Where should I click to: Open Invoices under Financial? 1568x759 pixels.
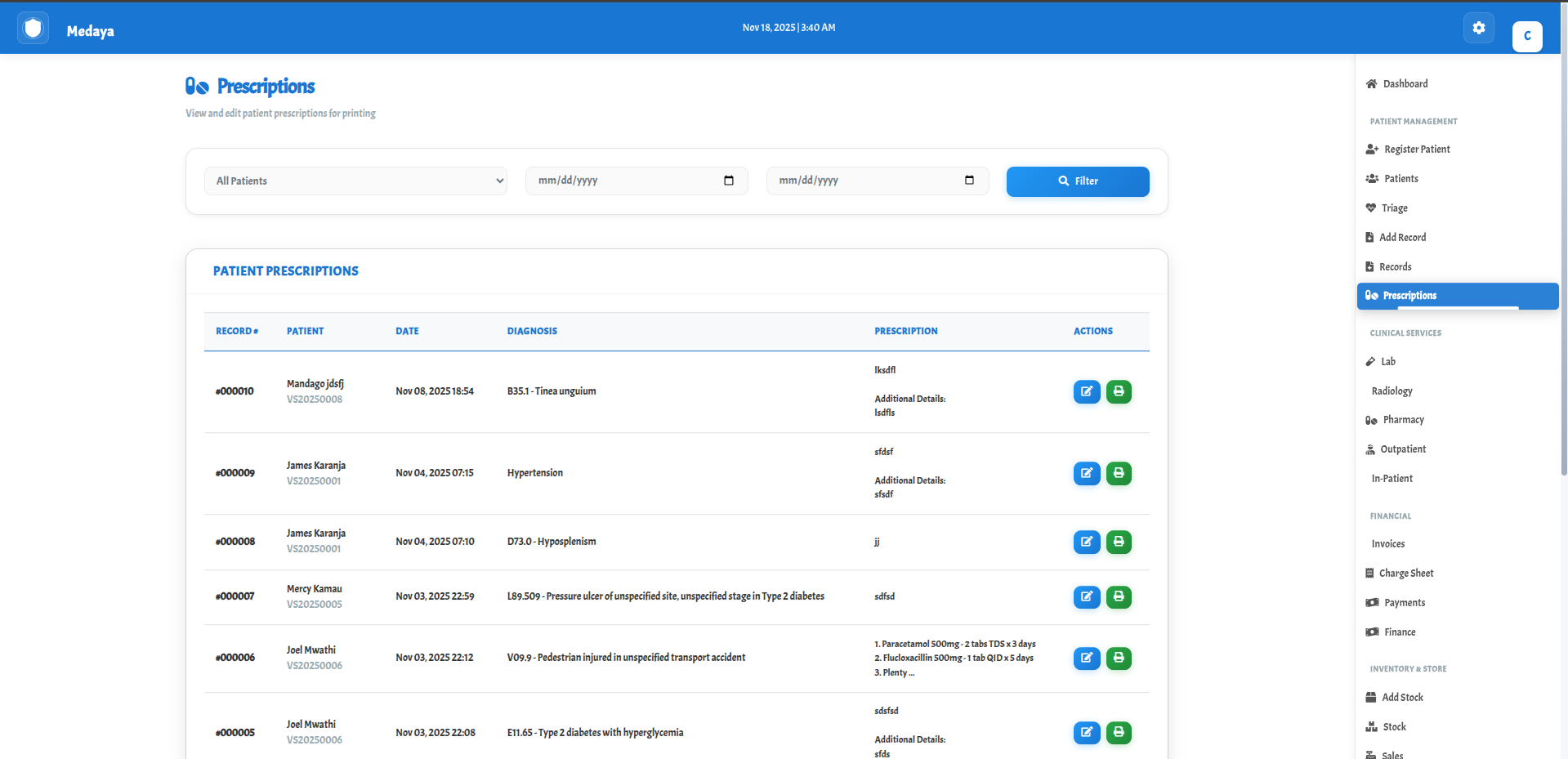[x=1387, y=544]
